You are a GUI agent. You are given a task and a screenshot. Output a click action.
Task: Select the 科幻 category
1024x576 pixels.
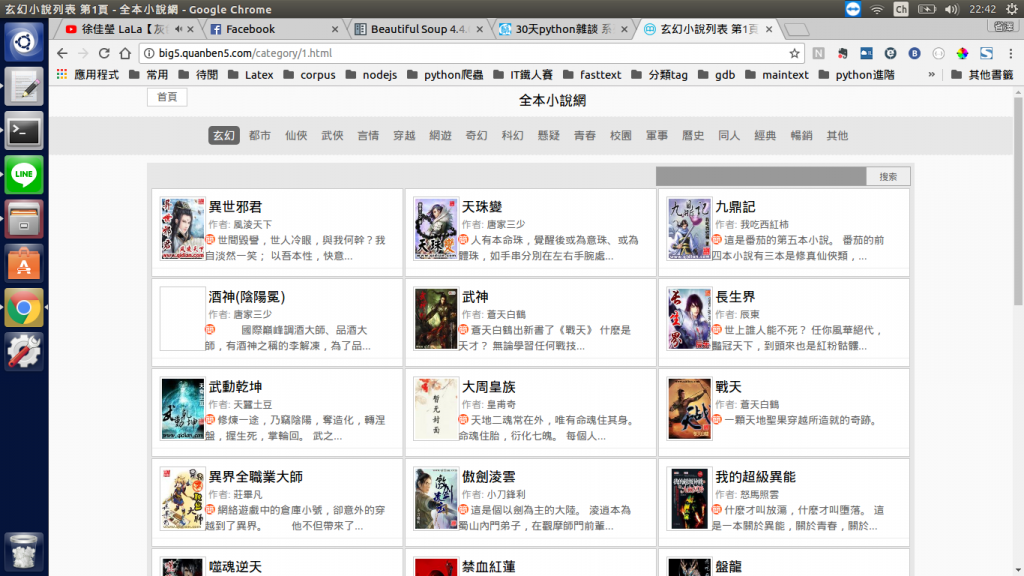512,136
